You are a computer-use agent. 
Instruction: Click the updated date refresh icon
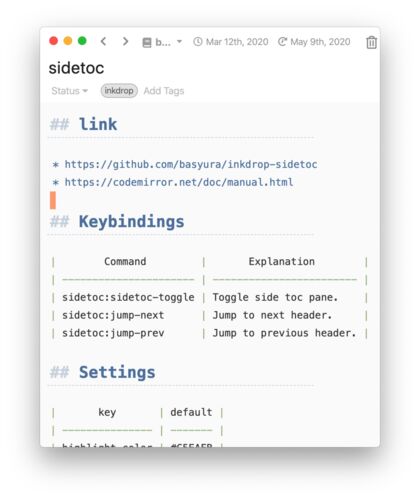pyautogui.click(x=282, y=42)
